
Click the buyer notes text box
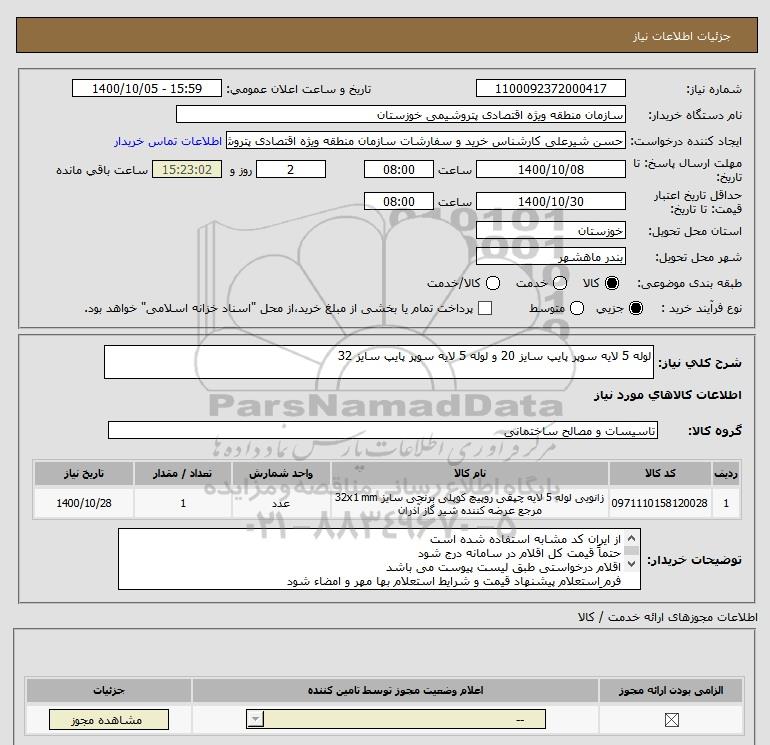[379, 559]
